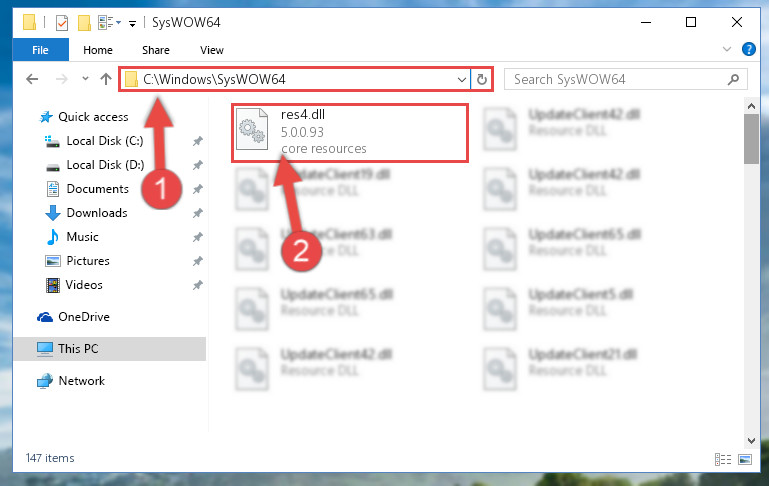Open the Customize Quick Access Toolbar dropdown

pyautogui.click(x=132, y=23)
